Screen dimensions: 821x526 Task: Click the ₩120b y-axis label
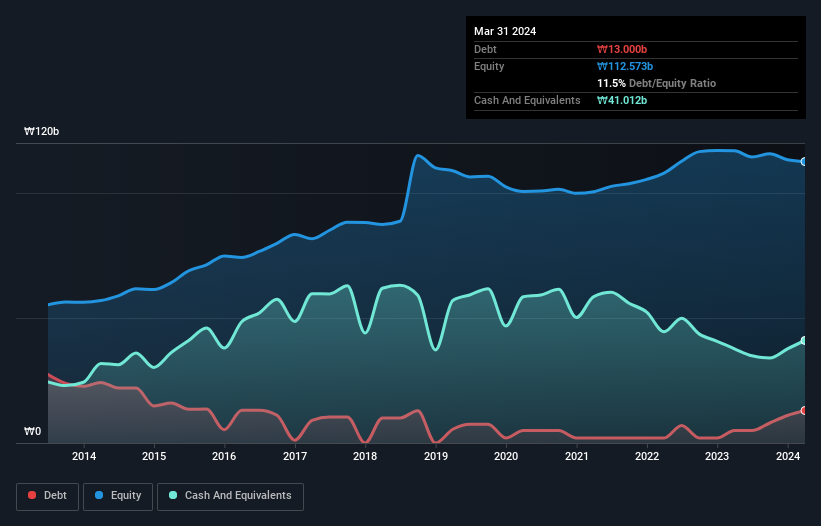coord(41,131)
